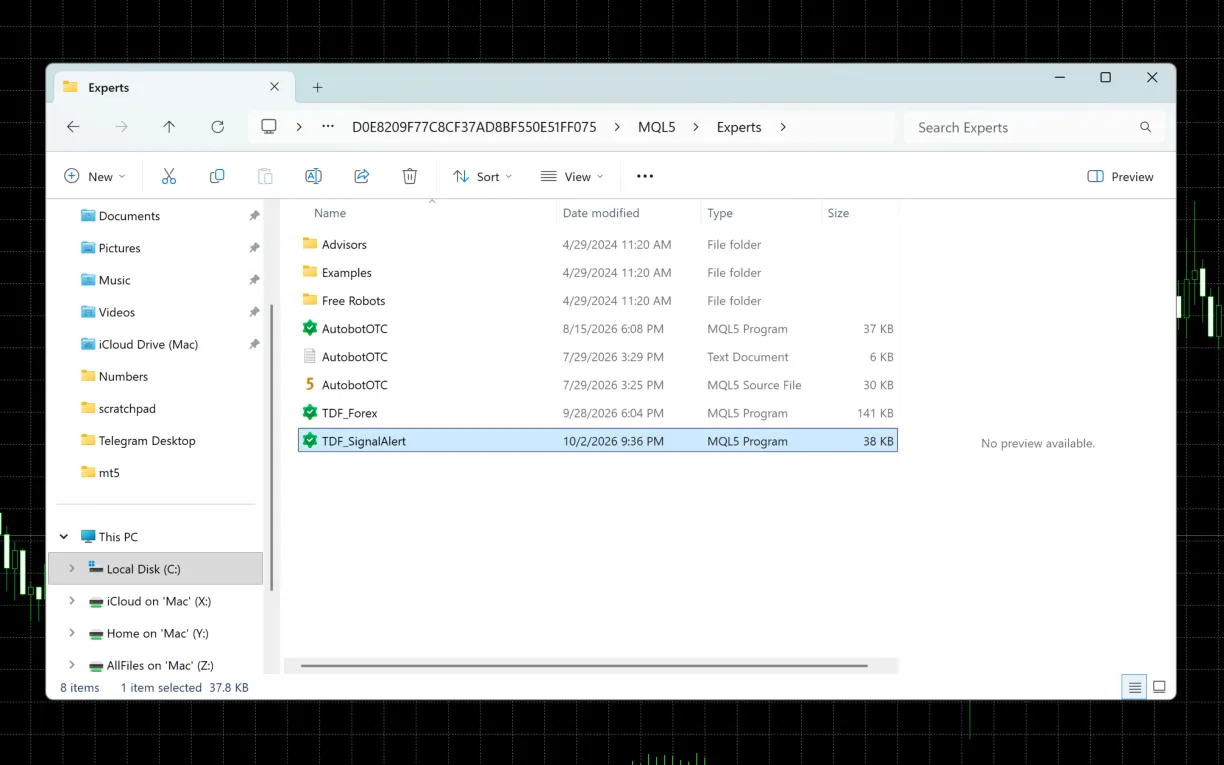Expand iCloud on 'Mac' (X:) node
The width and height of the screenshot is (1224, 765).
[71, 601]
